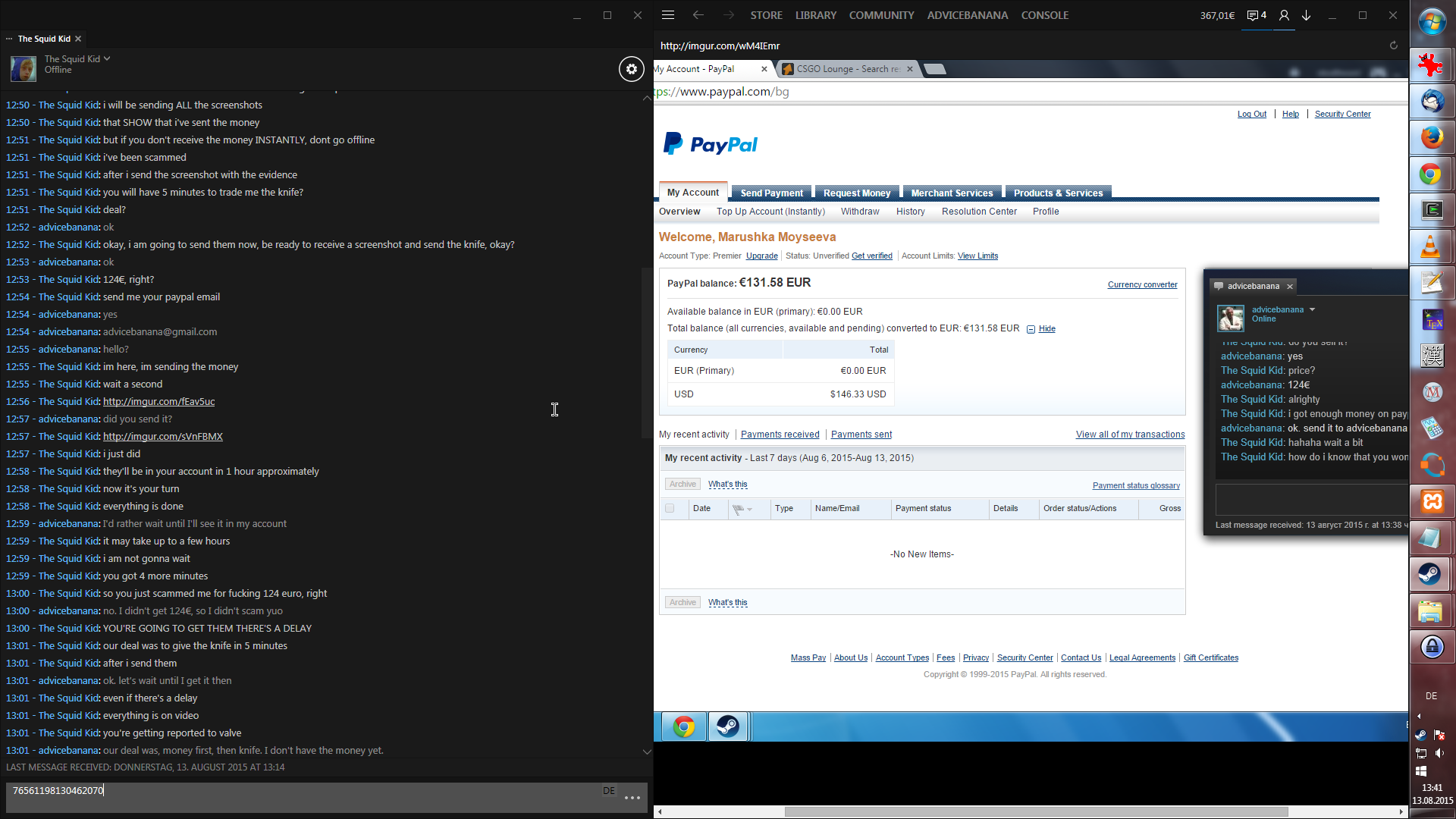Click Steam notifications chat icon
Viewport: 1456px width, 819px height.
pos(1256,15)
